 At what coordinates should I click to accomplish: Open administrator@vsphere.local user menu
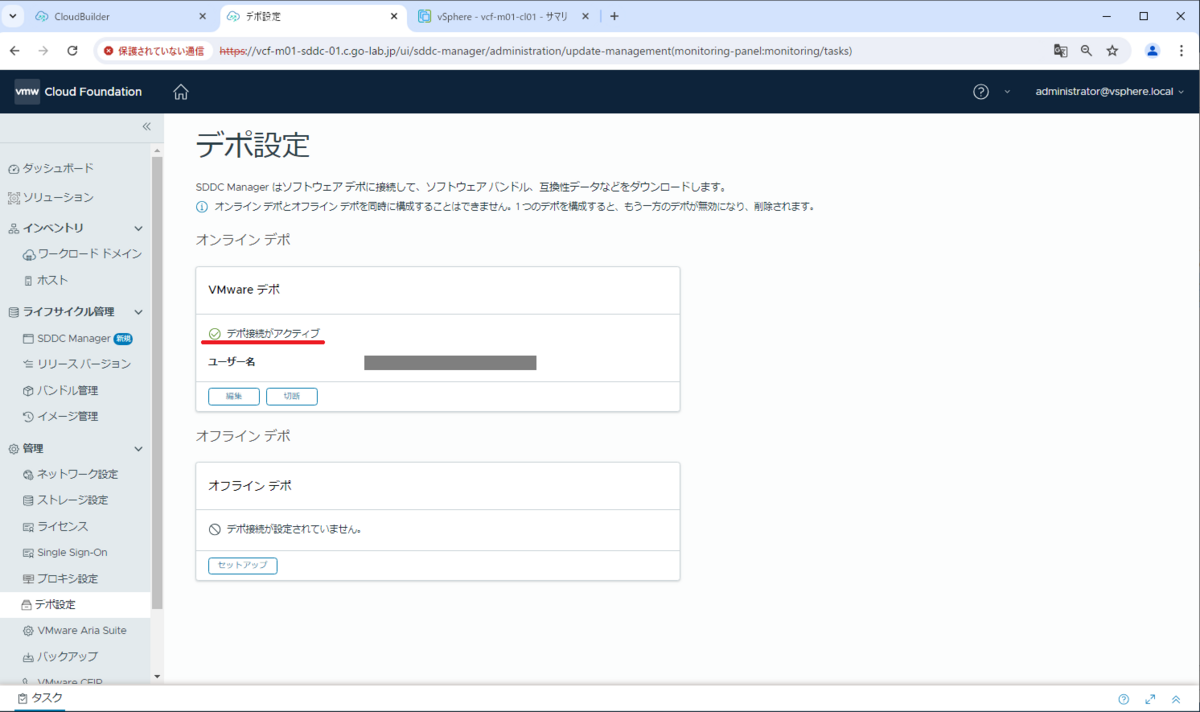coord(1109,92)
